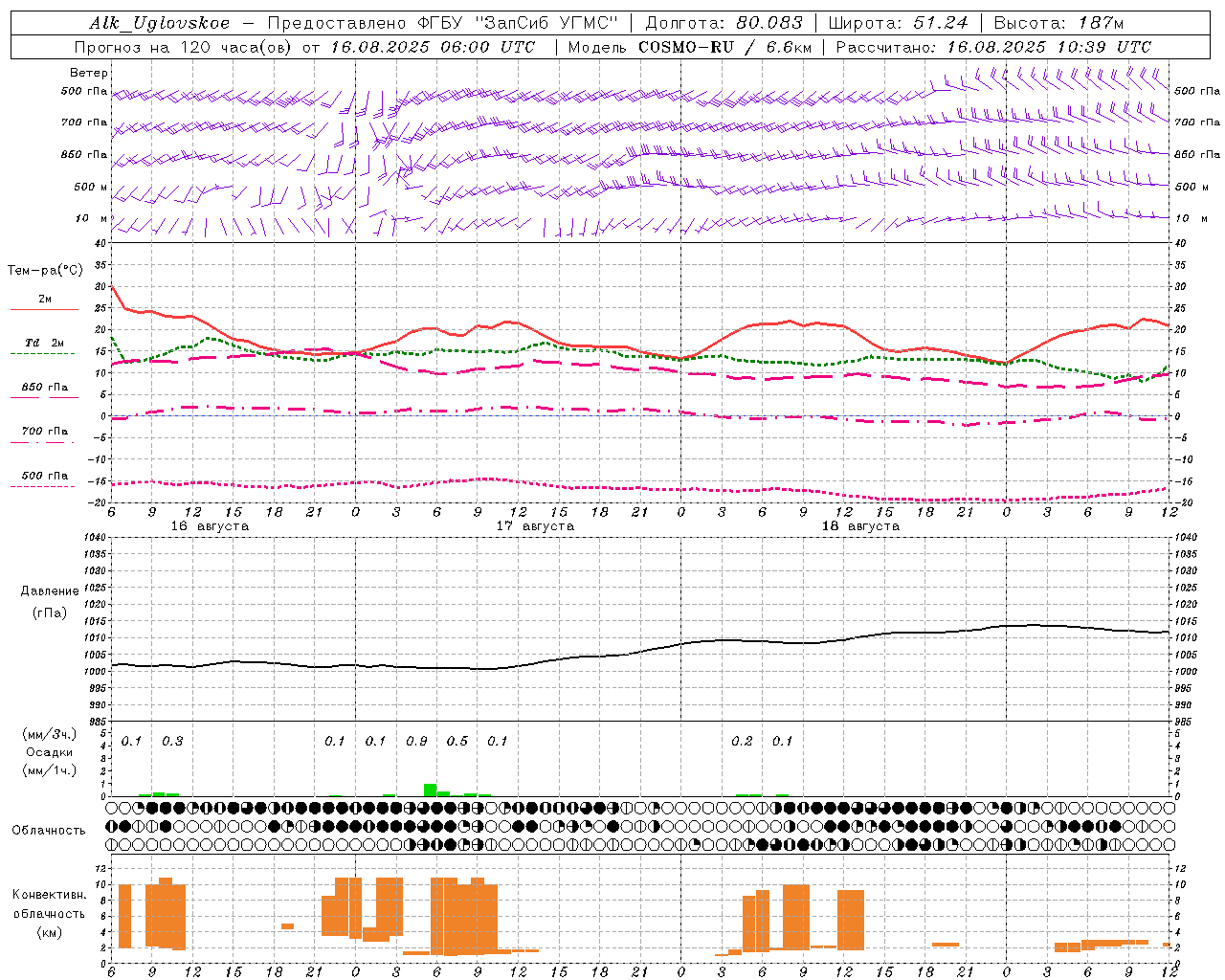Click the red 2м legend line sample
The height and width of the screenshot is (980, 1225).
44,309
